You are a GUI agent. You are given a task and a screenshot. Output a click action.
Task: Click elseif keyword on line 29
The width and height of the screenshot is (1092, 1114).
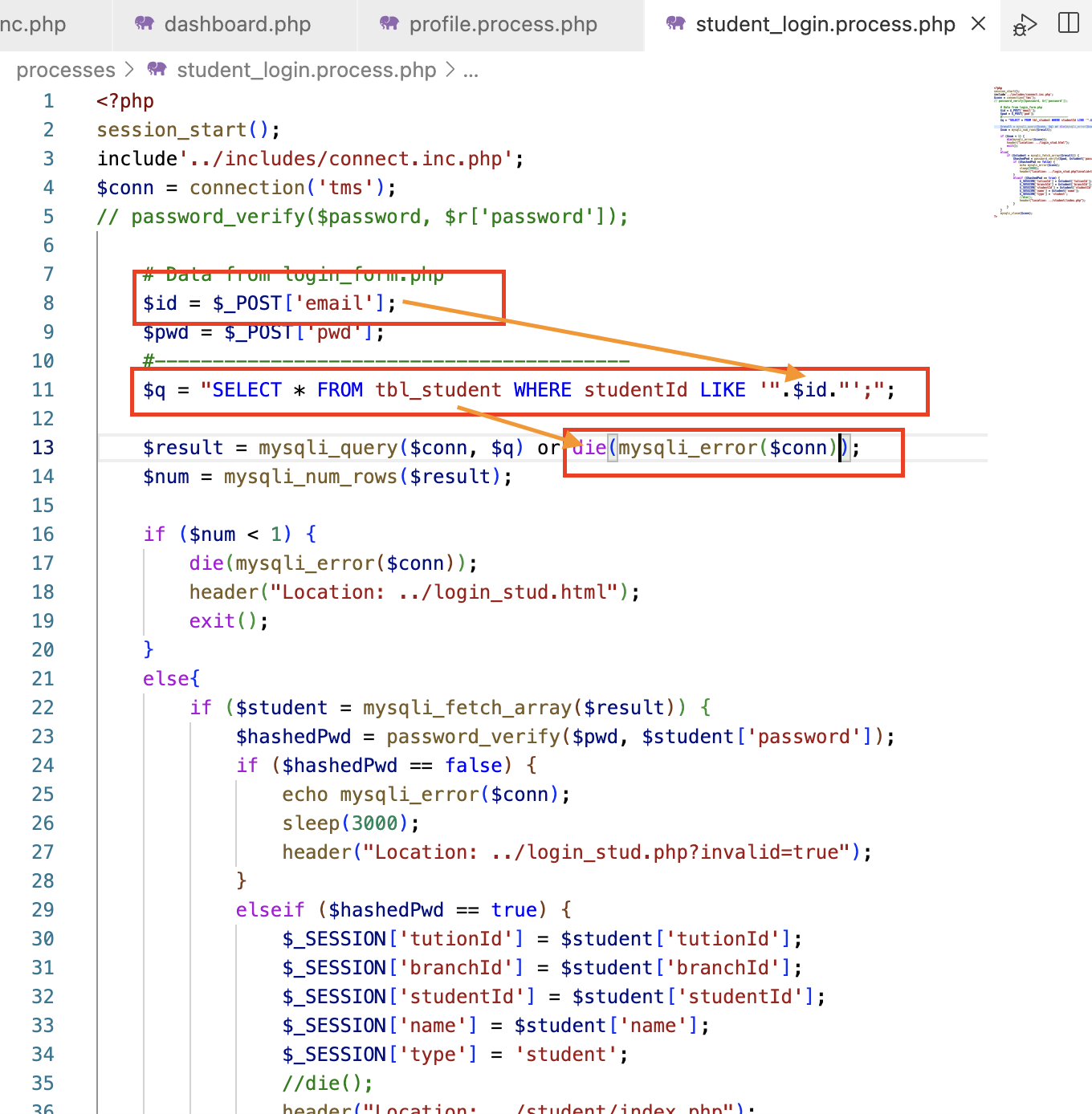270,910
